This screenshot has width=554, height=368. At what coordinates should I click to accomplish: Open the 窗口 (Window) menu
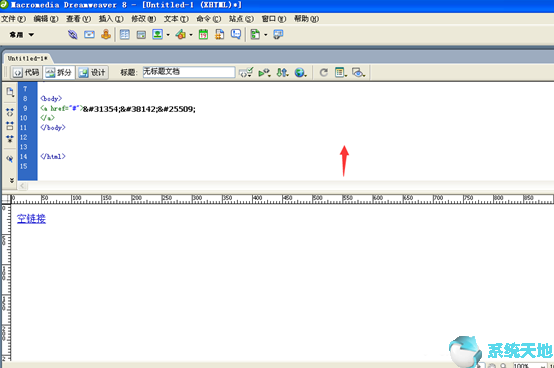pyautogui.click(x=274, y=19)
